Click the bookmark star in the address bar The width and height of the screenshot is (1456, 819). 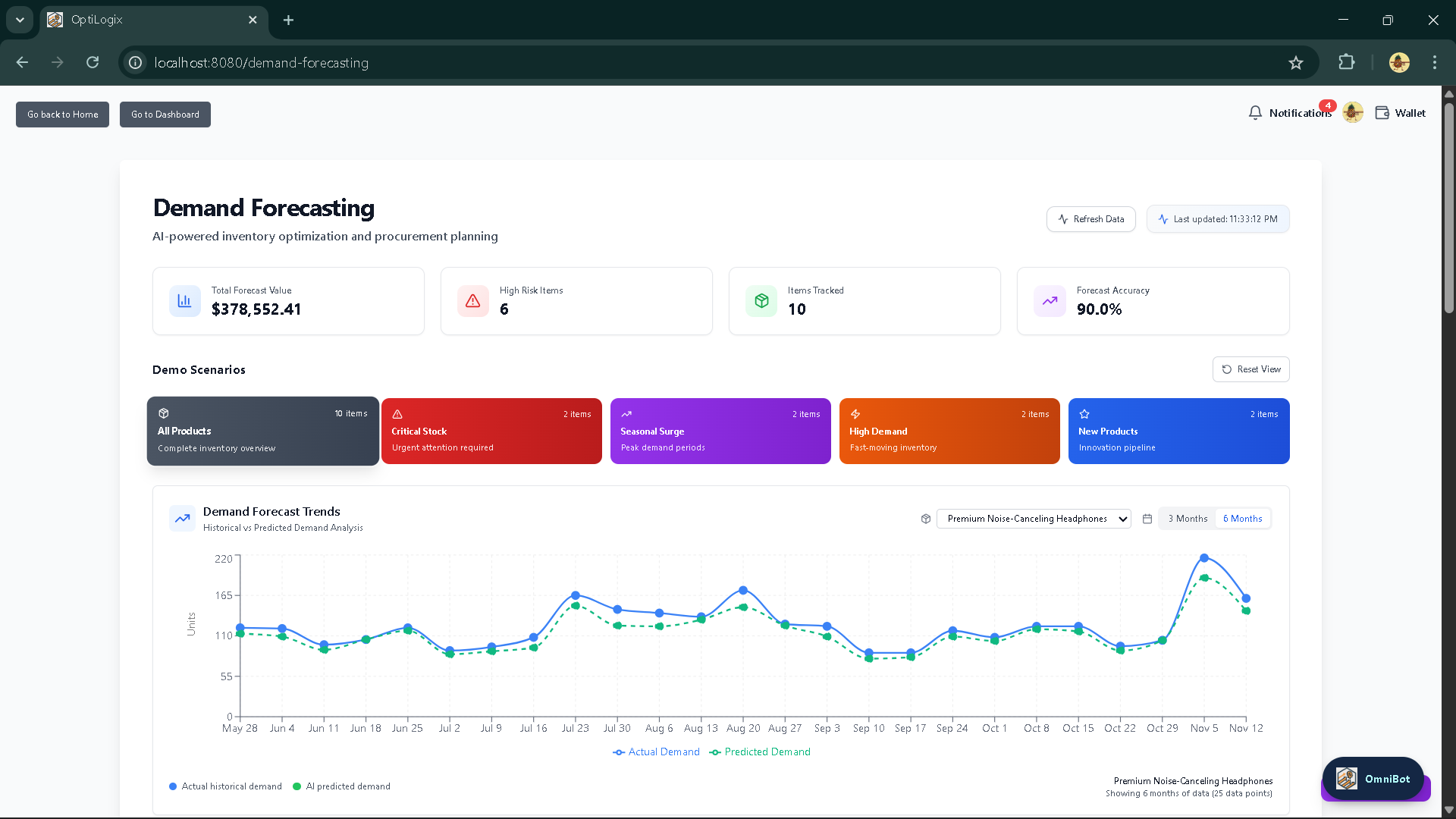1295,63
